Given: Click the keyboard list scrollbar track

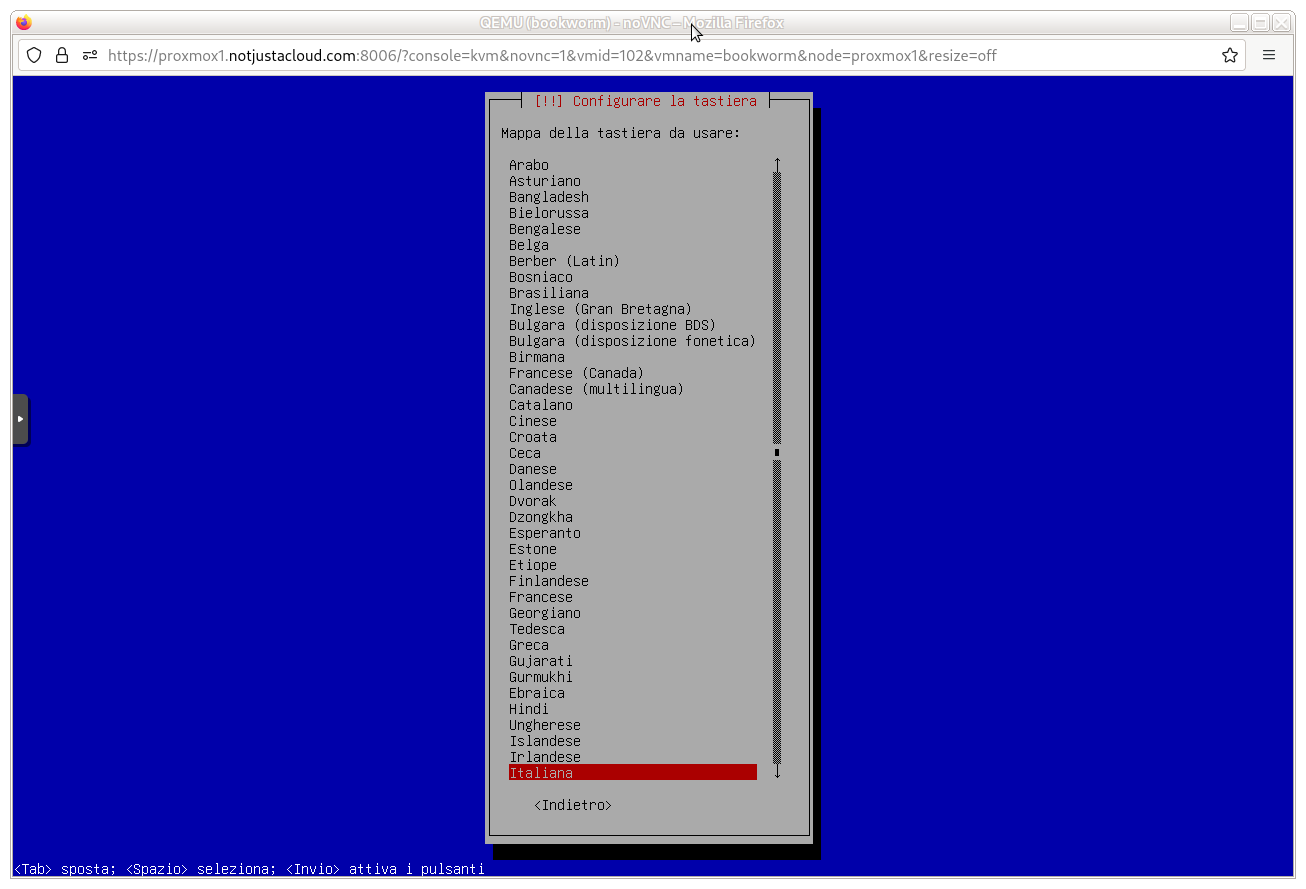Looking at the screenshot, I should pyautogui.click(x=777, y=467).
